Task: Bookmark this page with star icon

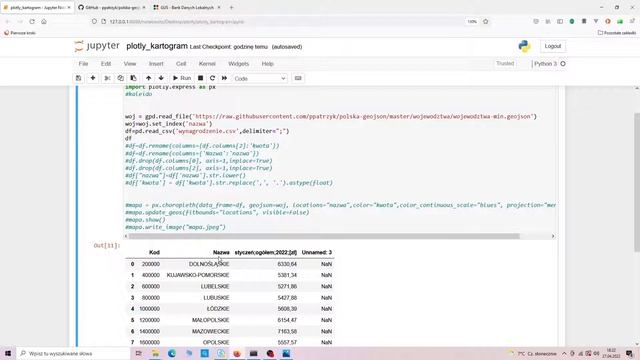Action: 485,22
